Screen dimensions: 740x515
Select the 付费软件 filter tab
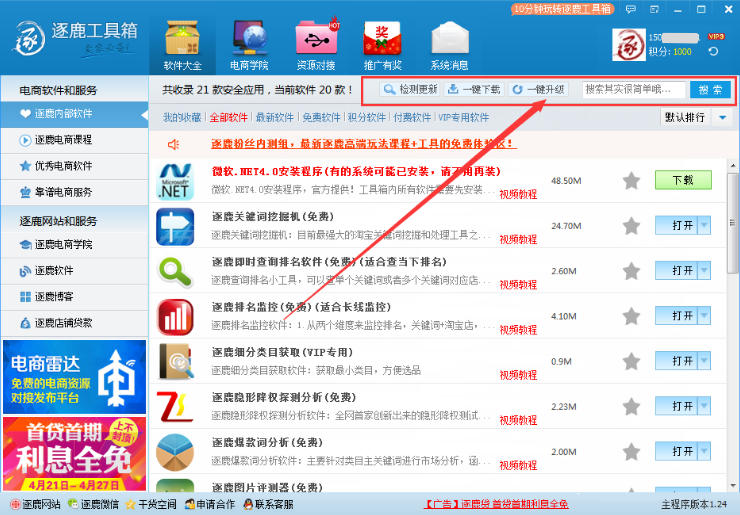(412, 117)
